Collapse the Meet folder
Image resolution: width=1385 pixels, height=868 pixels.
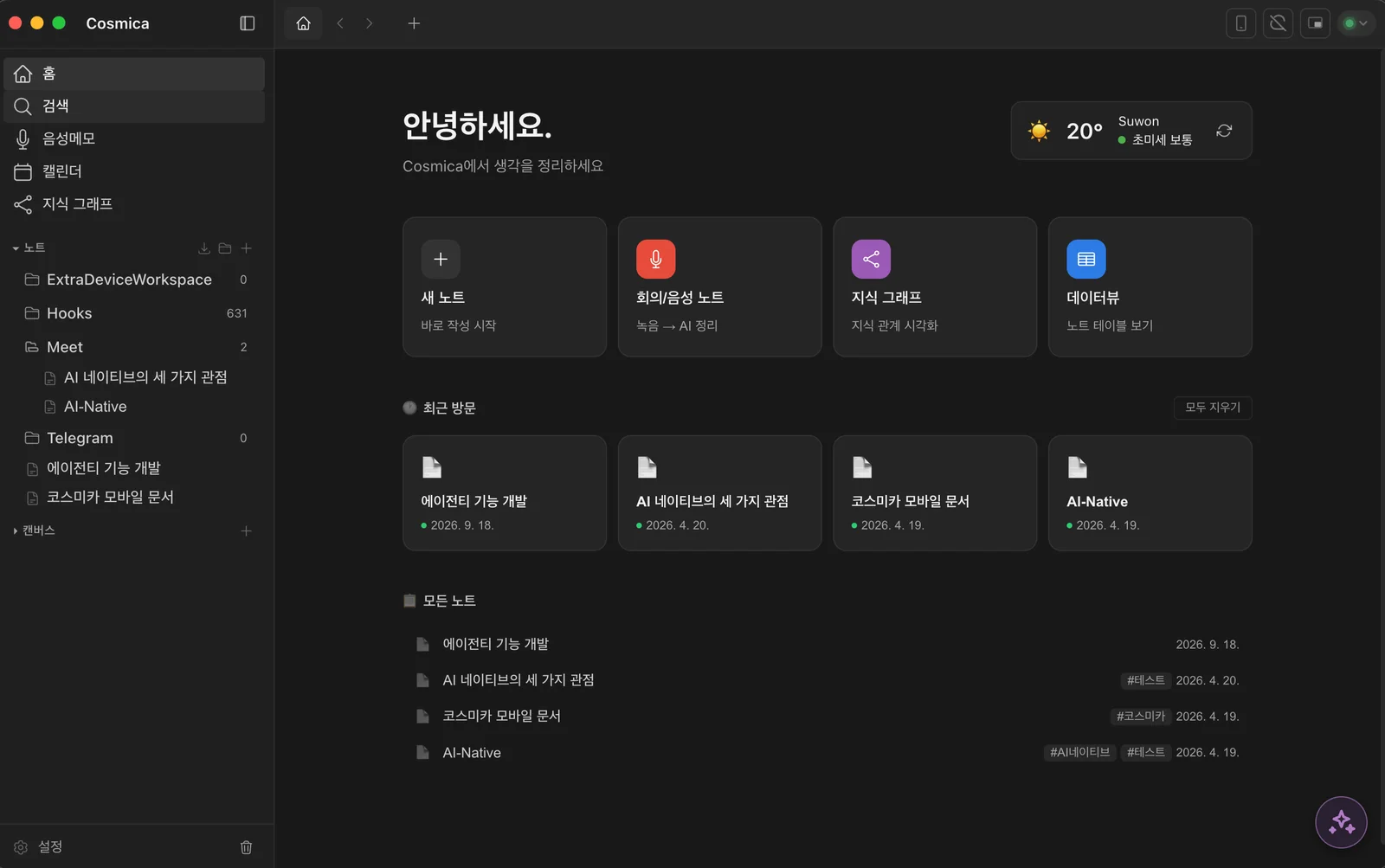[134, 347]
